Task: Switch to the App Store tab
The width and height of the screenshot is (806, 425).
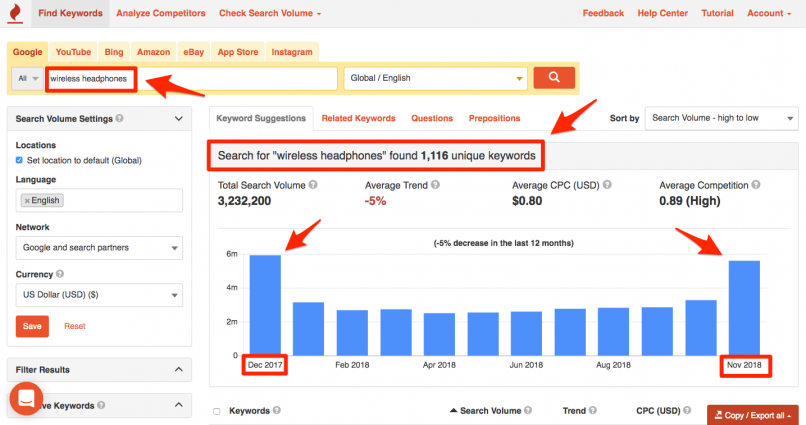Action: 237,52
